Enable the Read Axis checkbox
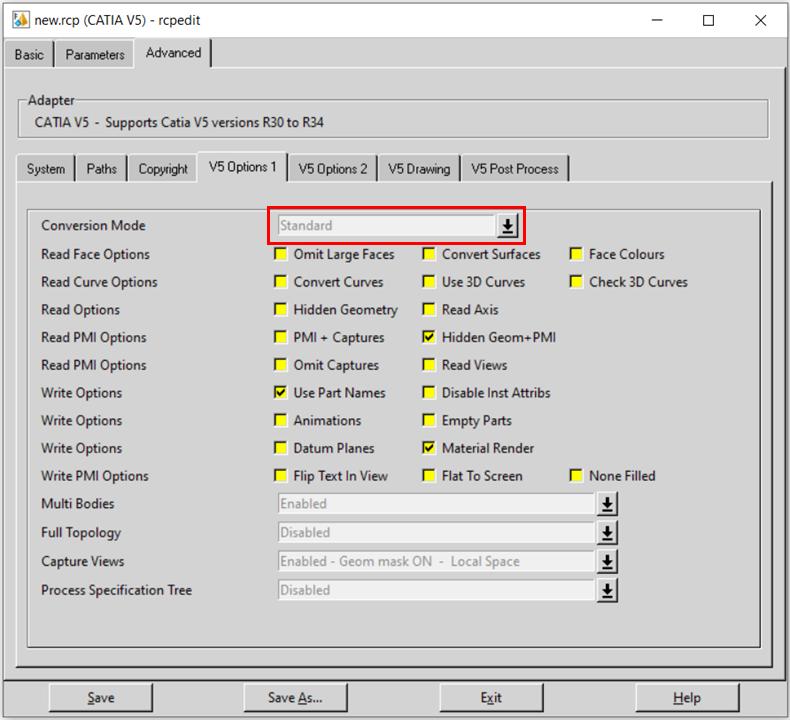This screenshot has height=720, width=790. [429, 309]
